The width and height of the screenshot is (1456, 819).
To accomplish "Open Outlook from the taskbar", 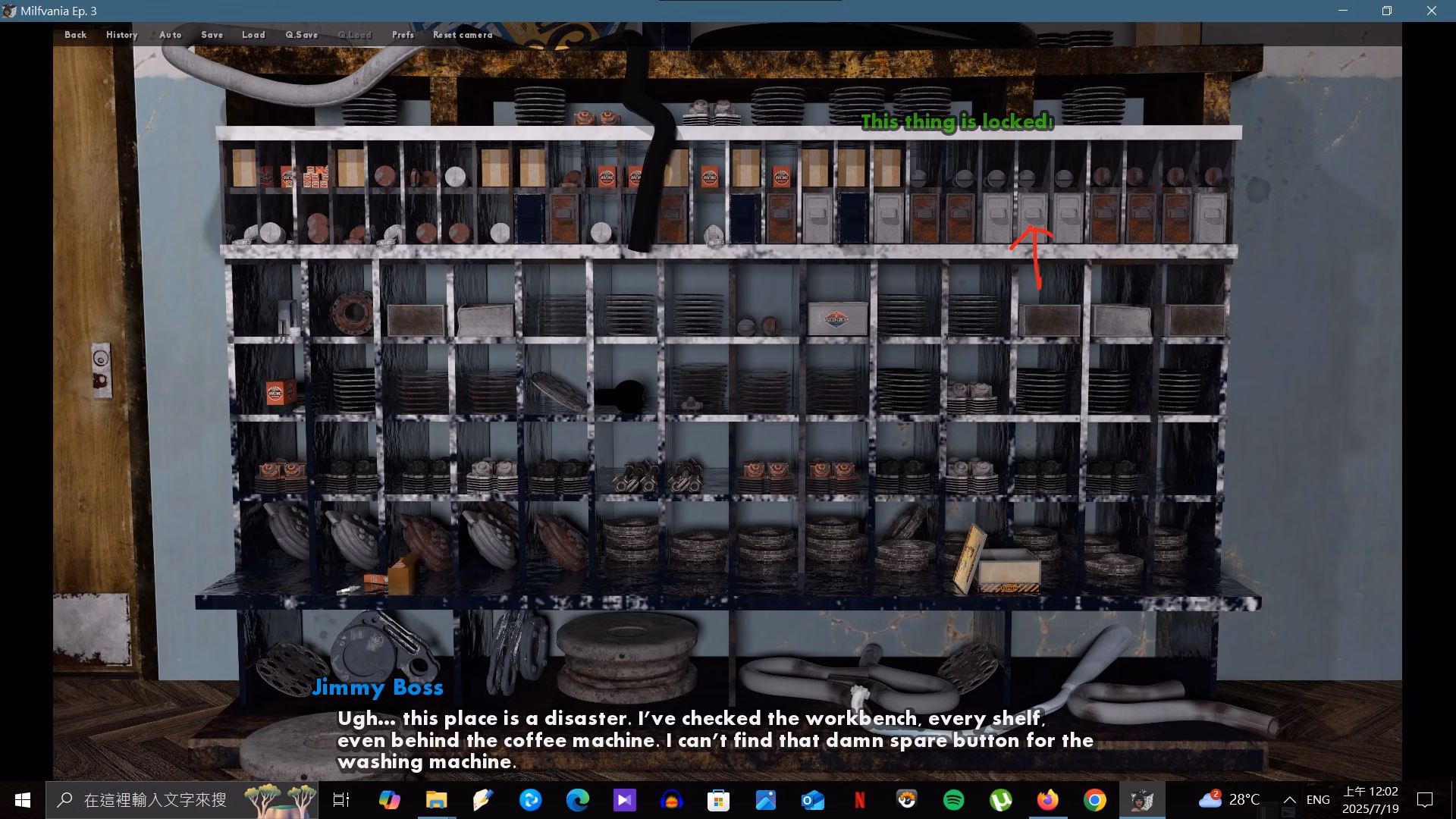I will [x=812, y=800].
